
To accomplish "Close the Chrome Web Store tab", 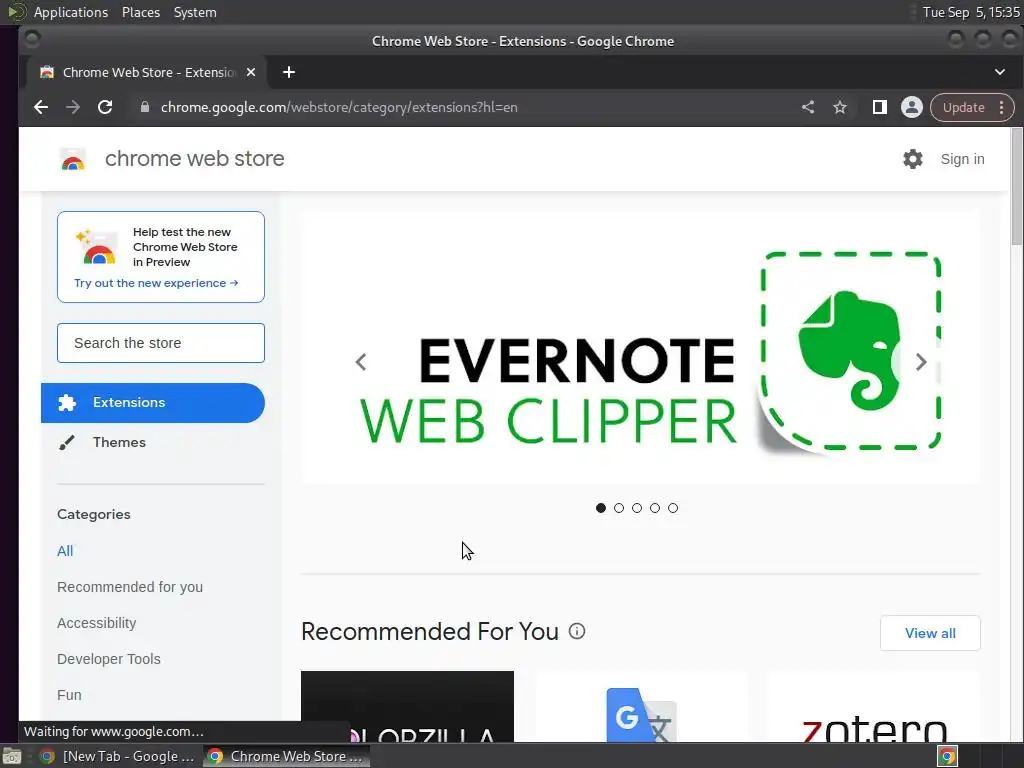I will (x=251, y=72).
